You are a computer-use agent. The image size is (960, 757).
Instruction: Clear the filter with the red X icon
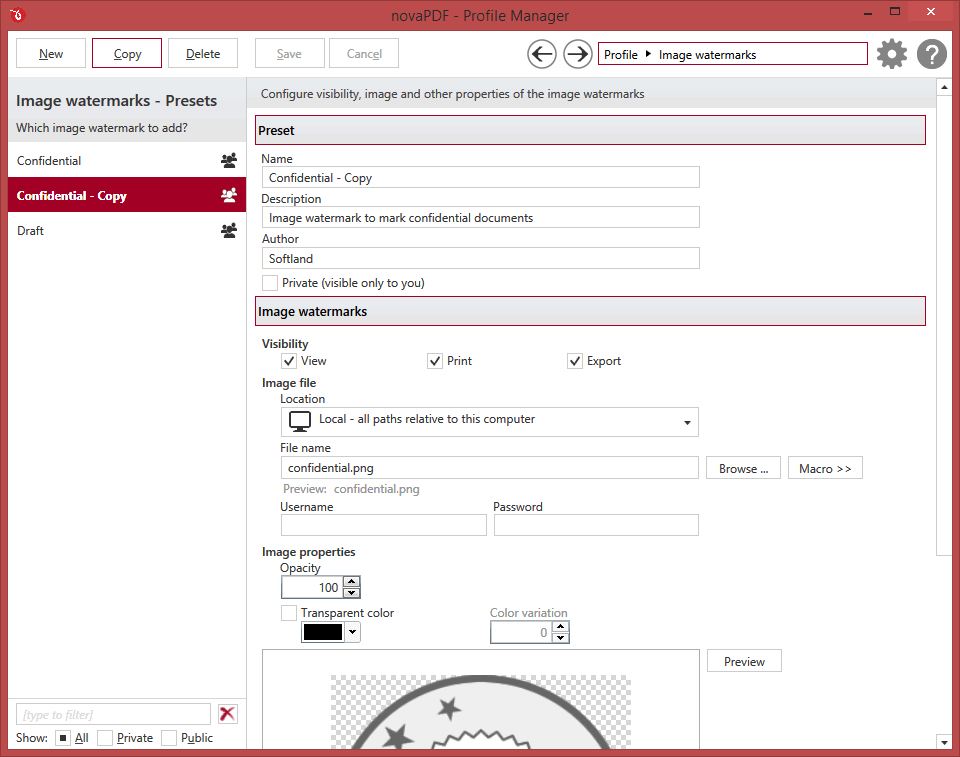[x=228, y=714]
